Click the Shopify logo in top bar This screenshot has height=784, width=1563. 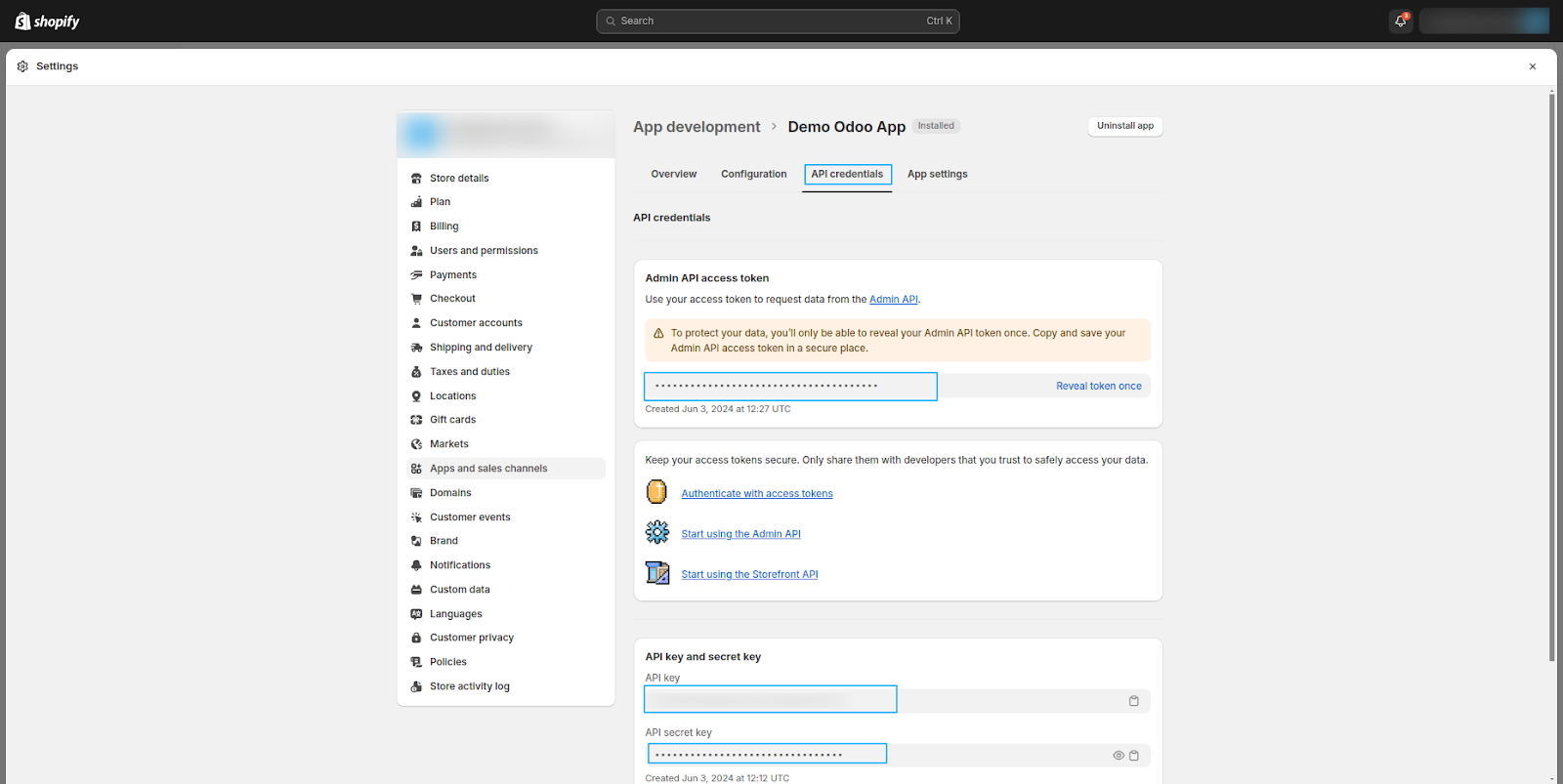47,21
